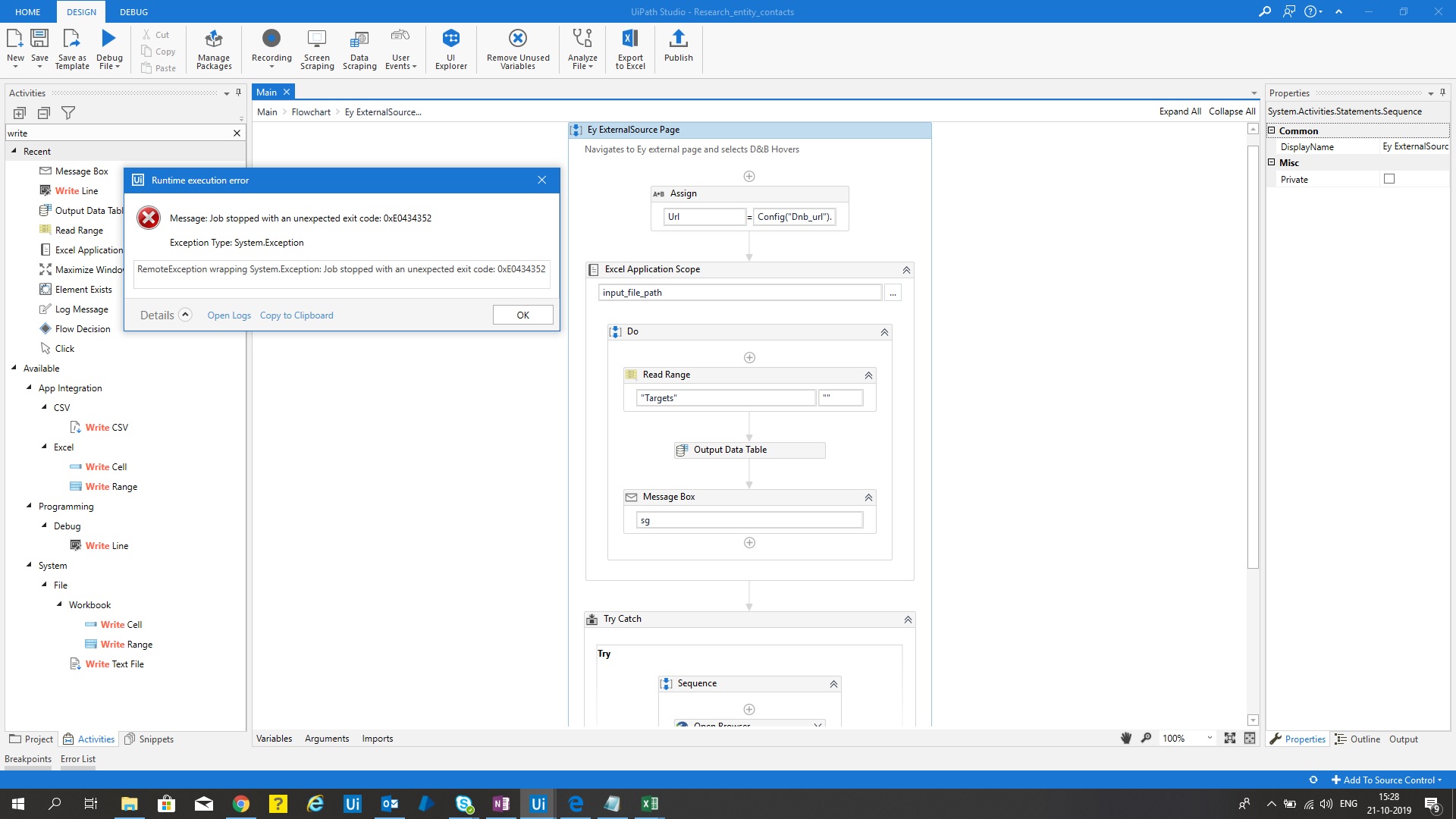Open Breakpoints tab
Image resolution: width=1456 pixels, height=819 pixels.
(28, 758)
